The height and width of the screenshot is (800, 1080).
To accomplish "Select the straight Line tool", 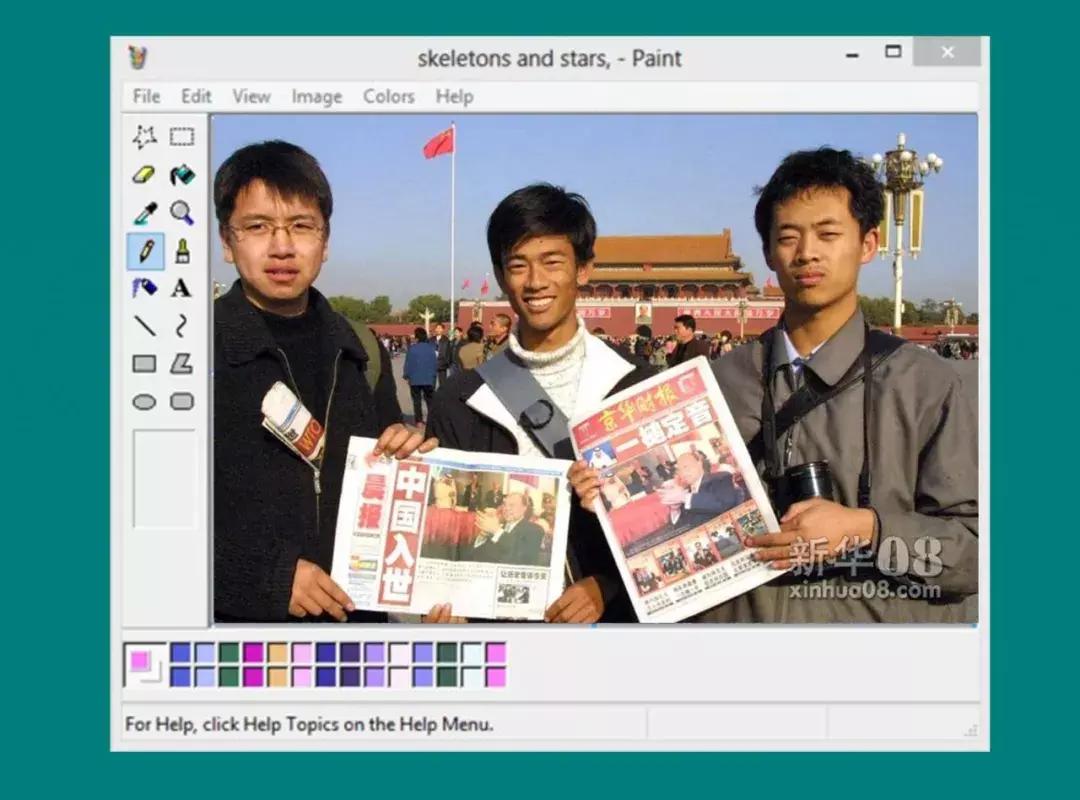I will (x=144, y=325).
